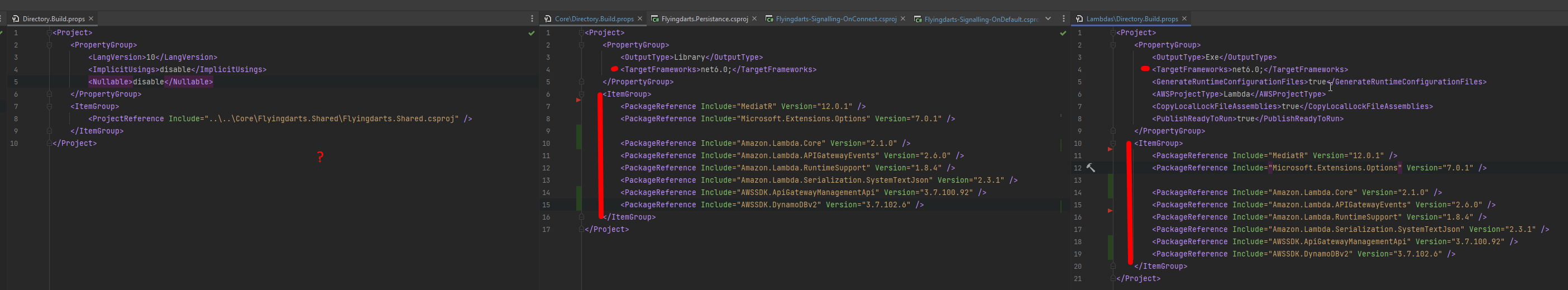Open the middle editor pane's kebab options menu
The height and width of the screenshot is (290, 1568).
tap(1063, 19)
